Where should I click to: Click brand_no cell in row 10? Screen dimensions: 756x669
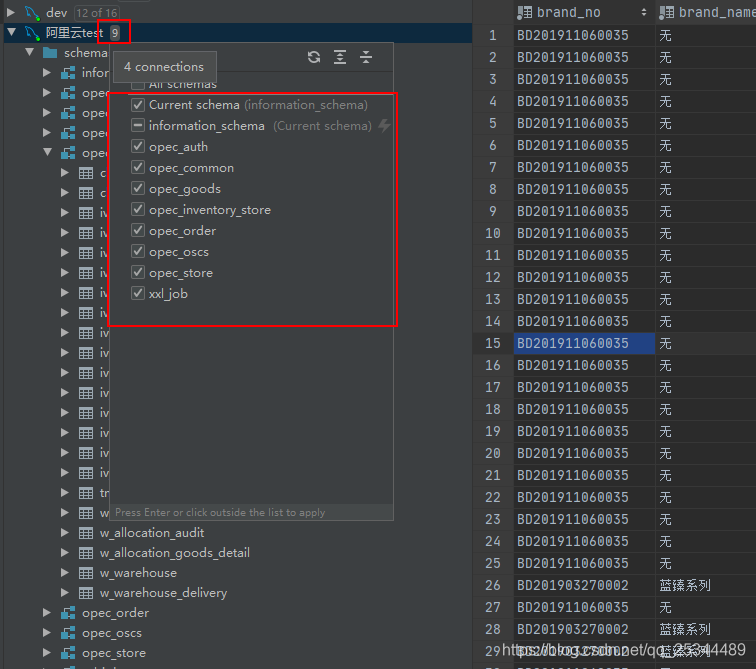[x=584, y=233]
